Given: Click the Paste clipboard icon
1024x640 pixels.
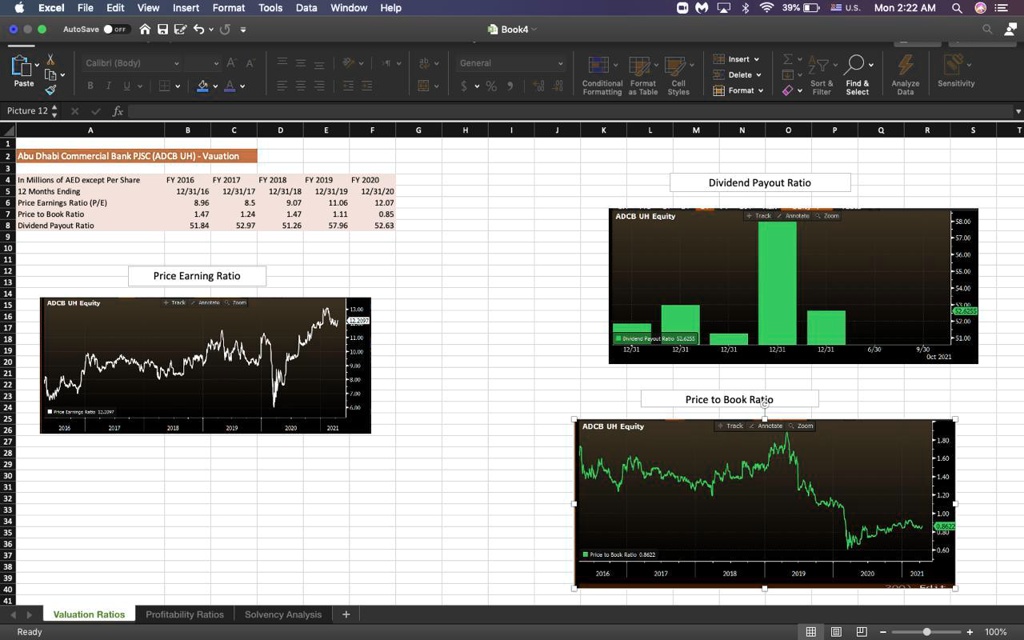Looking at the screenshot, I should pyautogui.click(x=21, y=66).
